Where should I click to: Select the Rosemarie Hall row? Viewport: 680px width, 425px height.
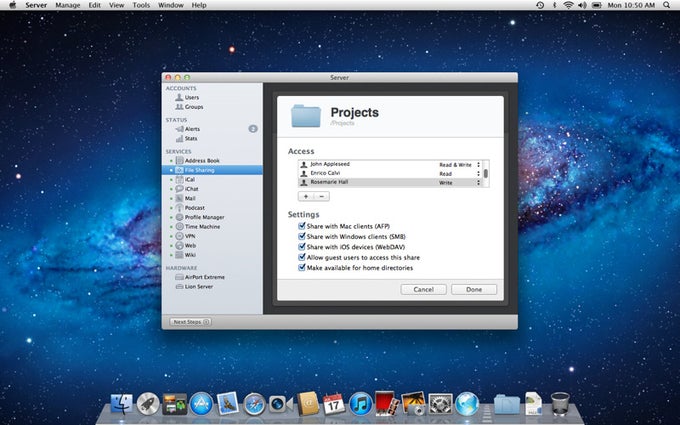tap(390, 183)
